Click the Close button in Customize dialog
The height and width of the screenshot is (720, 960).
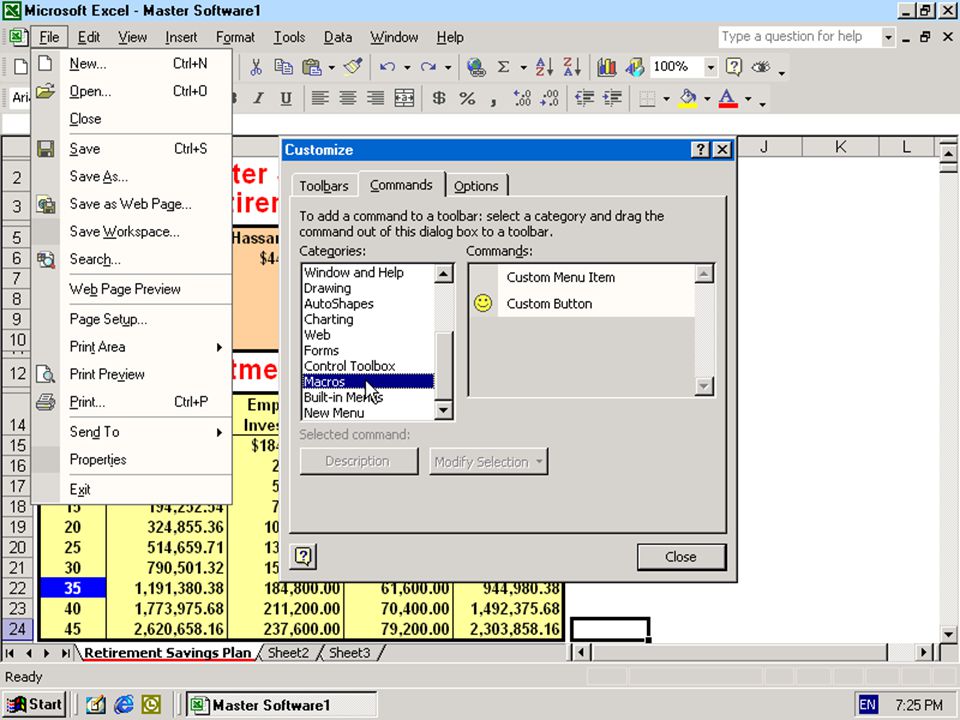(681, 557)
